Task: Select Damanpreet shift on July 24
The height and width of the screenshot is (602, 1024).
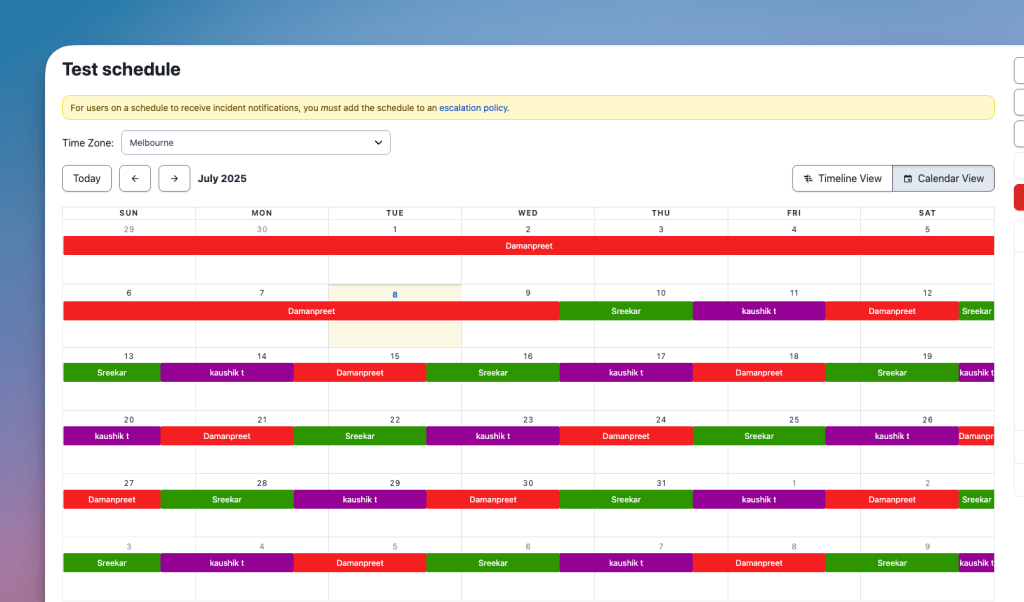Action: pyautogui.click(x=626, y=436)
